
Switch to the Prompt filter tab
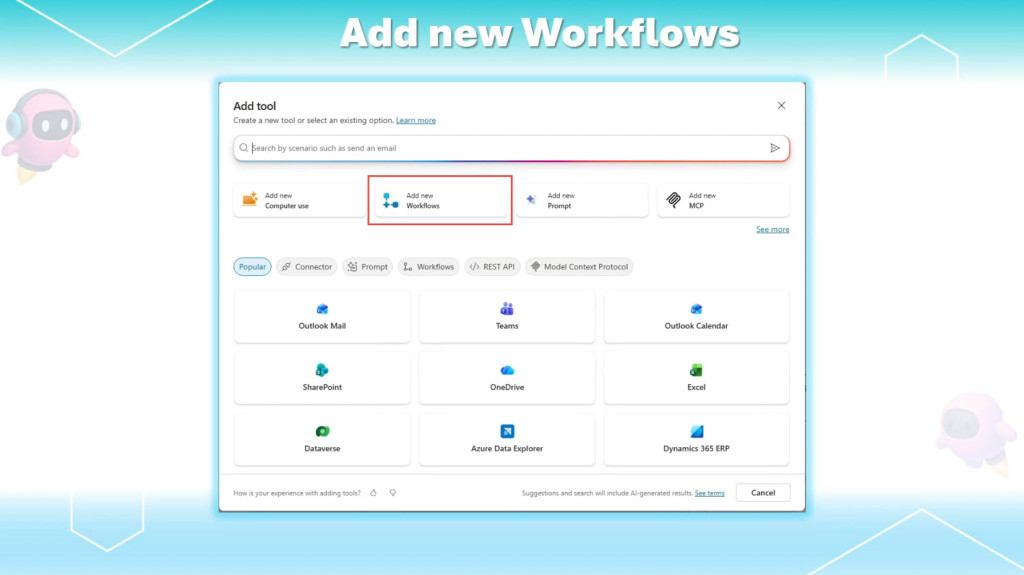click(367, 267)
